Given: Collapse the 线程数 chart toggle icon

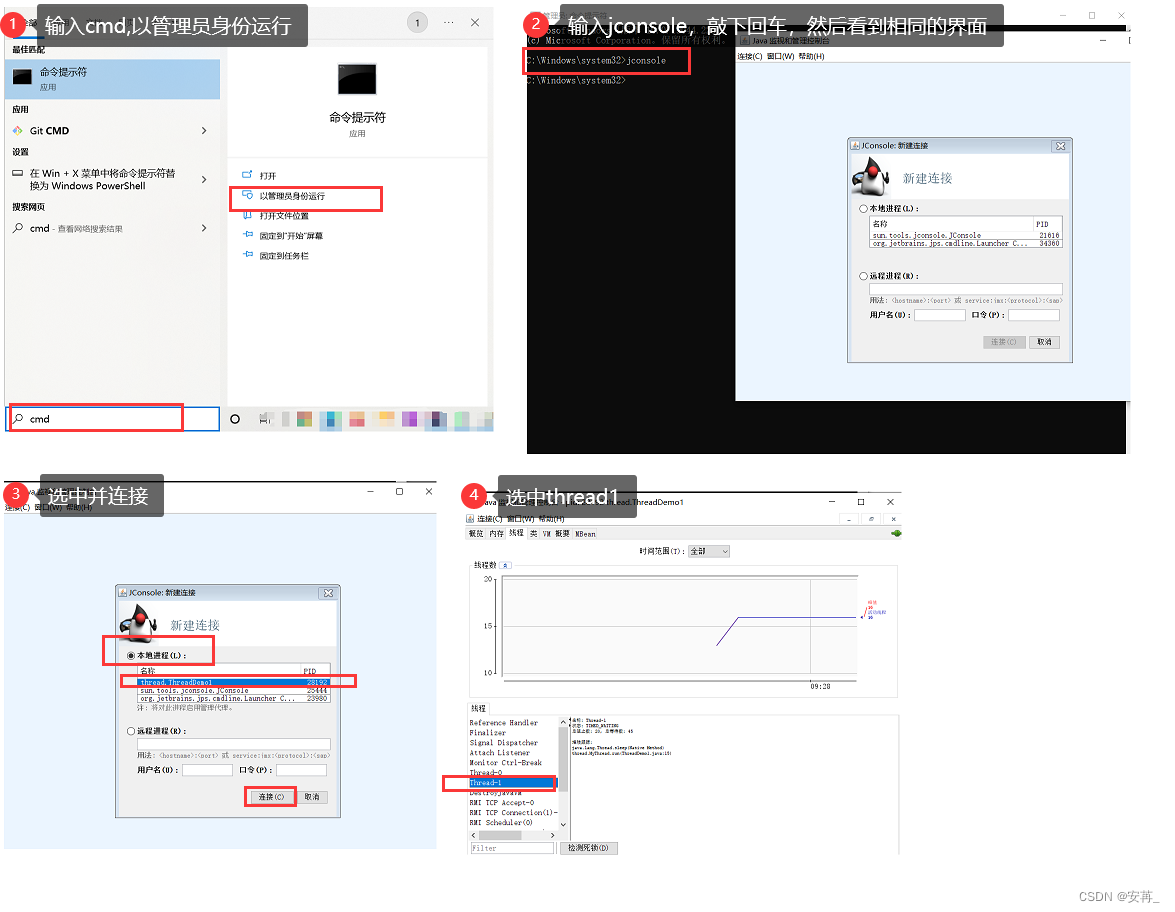Looking at the screenshot, I should pos(505,565).
